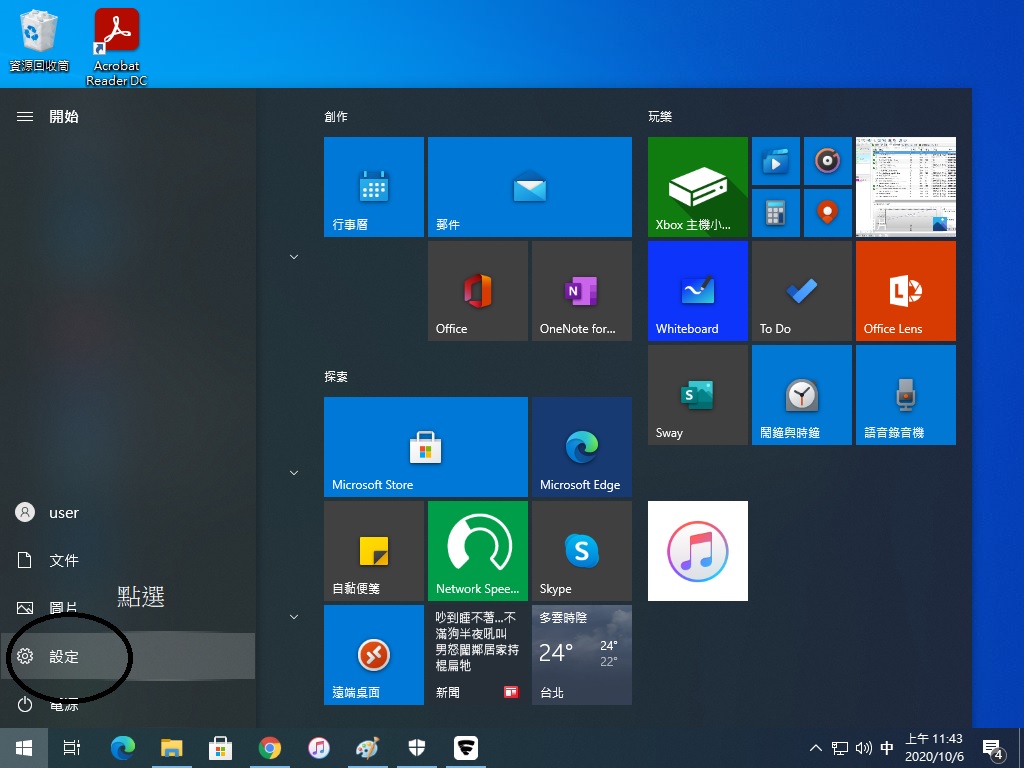Viewport: 1024px width, 768px height.
Task: Click the 創作 group header
Action: 336,116
